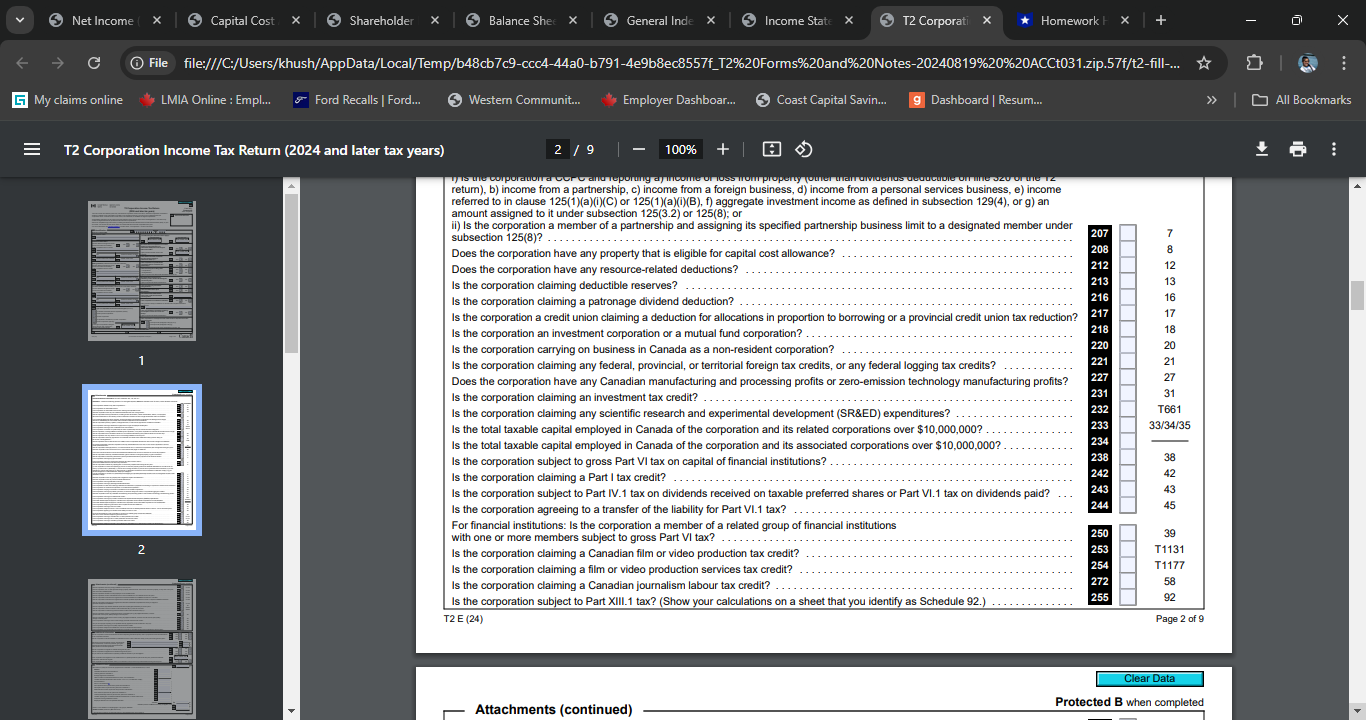This screenshot has height=720, width=1366.
Task: Open the PDF viewer sidebar menu icon
Action: 32,149
